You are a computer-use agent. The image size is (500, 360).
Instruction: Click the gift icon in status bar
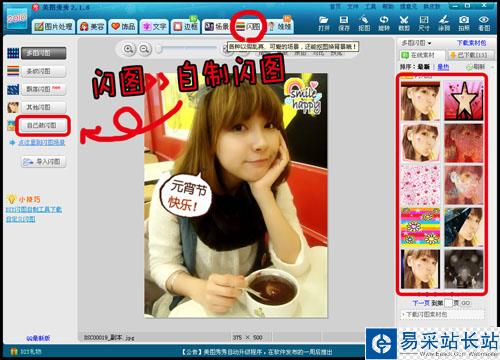click(x=14, y=351)
